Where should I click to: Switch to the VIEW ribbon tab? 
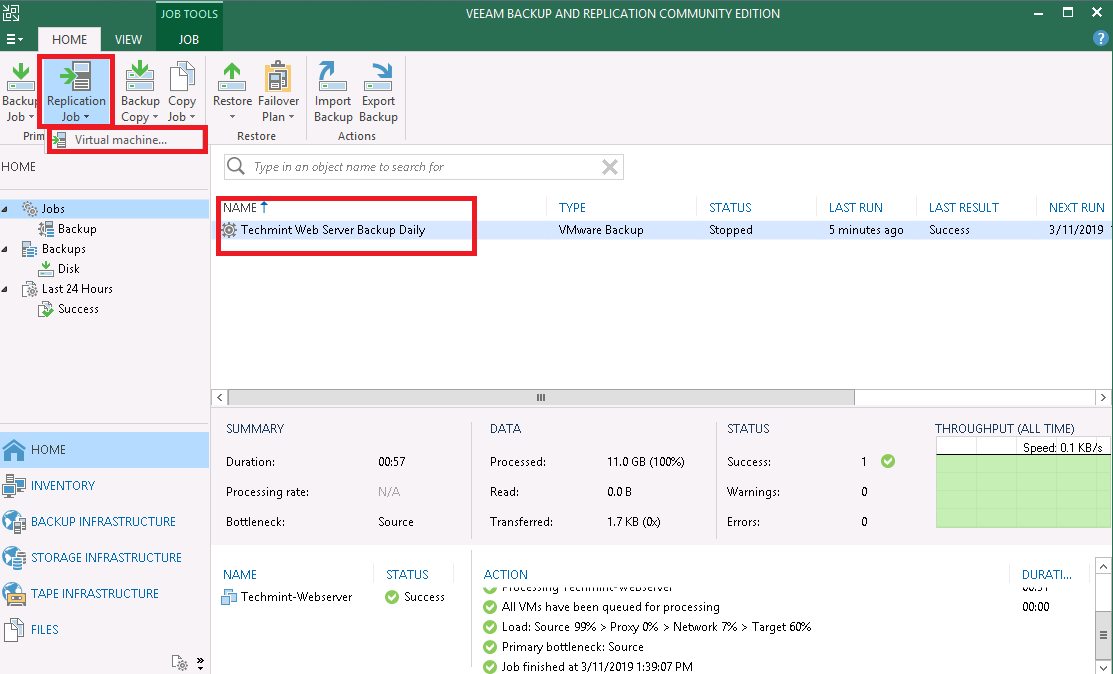[x=128, y=39]
